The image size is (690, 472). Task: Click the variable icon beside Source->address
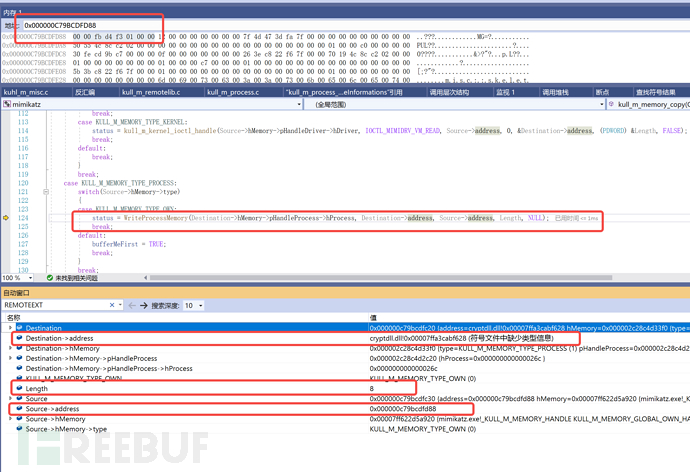(19, 408)
